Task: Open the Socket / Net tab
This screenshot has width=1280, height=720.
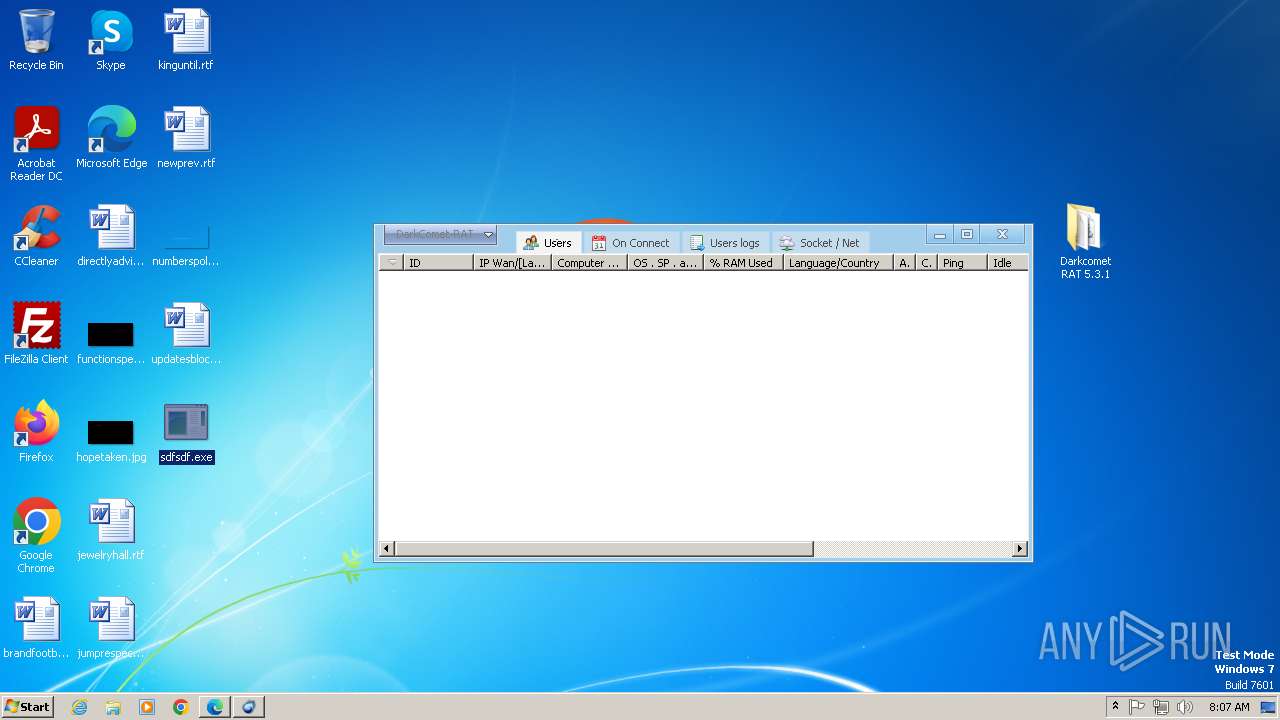Action: [820, 243]
